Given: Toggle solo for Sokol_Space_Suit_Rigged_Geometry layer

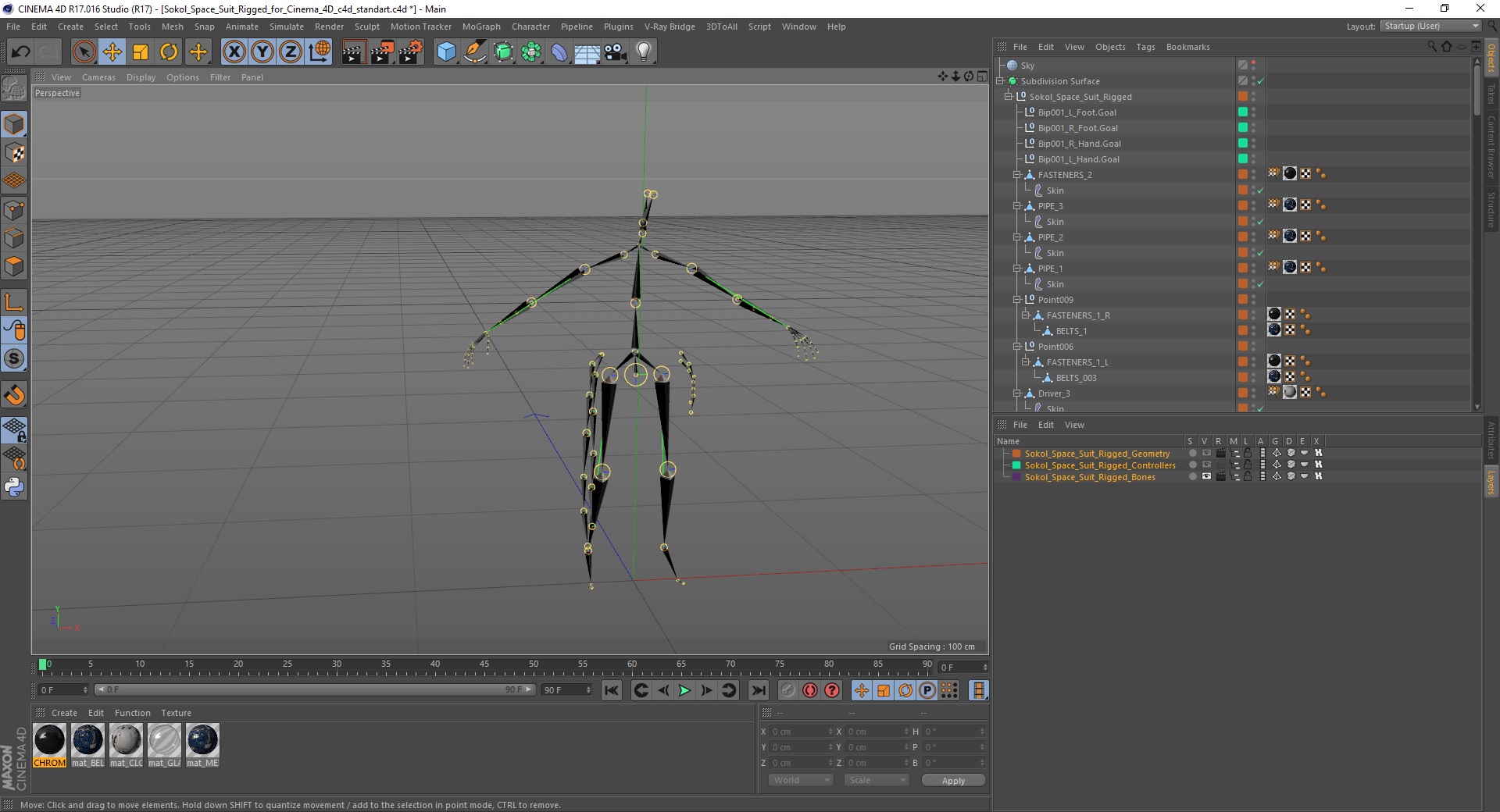Looking at the screenshot, I should click(1192, 453).
